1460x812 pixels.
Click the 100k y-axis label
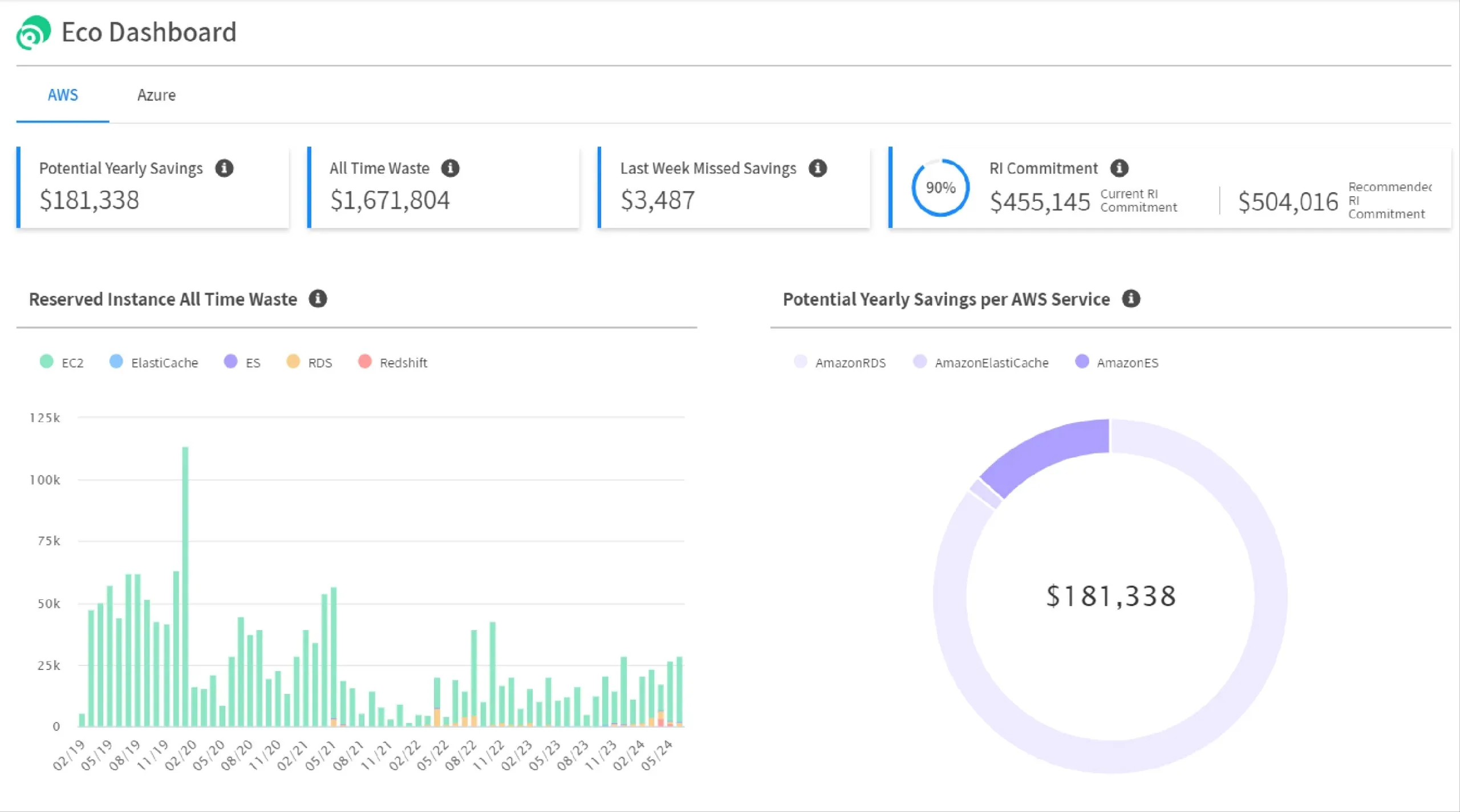tap(45, 480)
